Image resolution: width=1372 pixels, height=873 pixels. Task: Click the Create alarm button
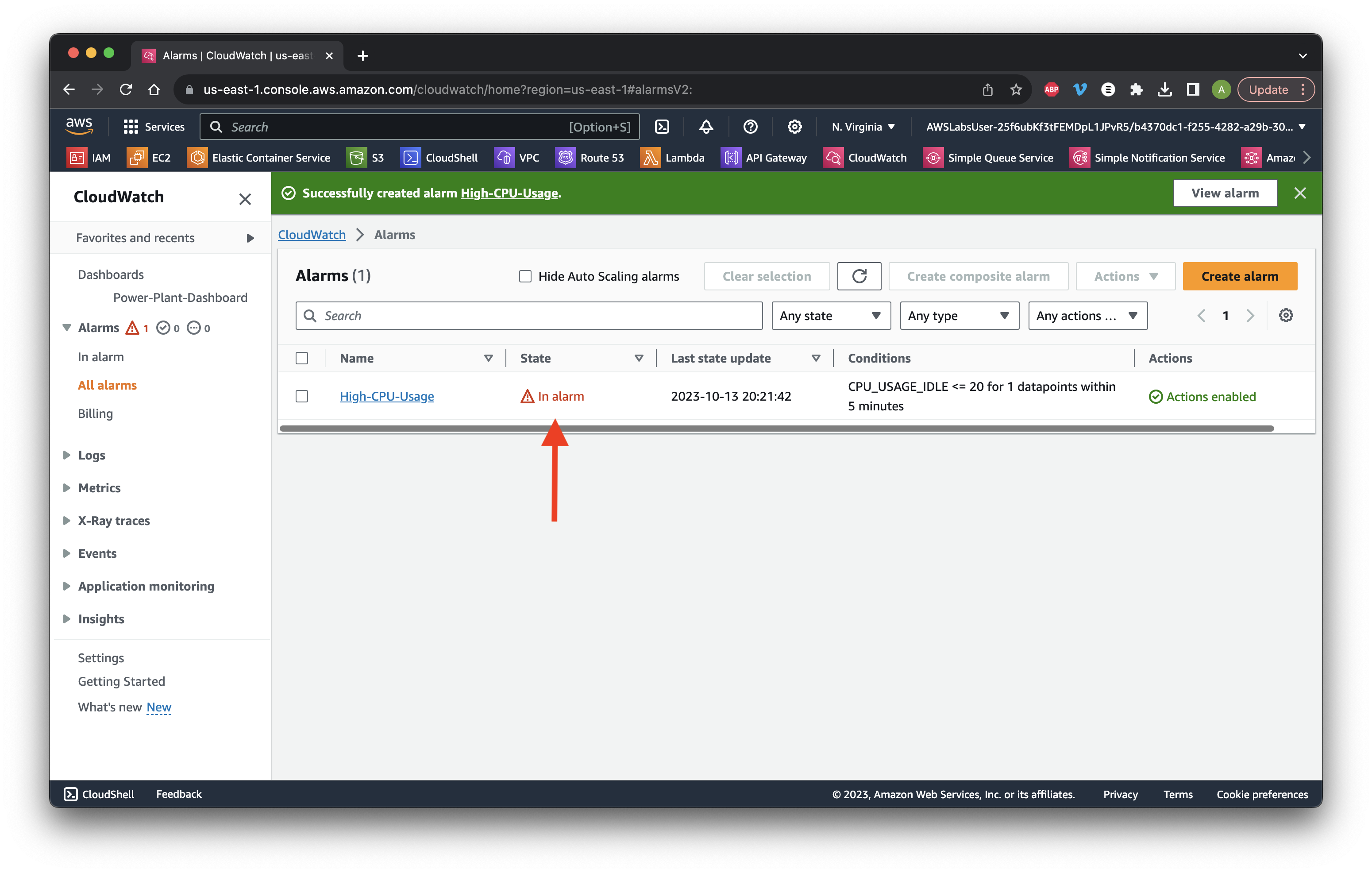[1240, 276]
